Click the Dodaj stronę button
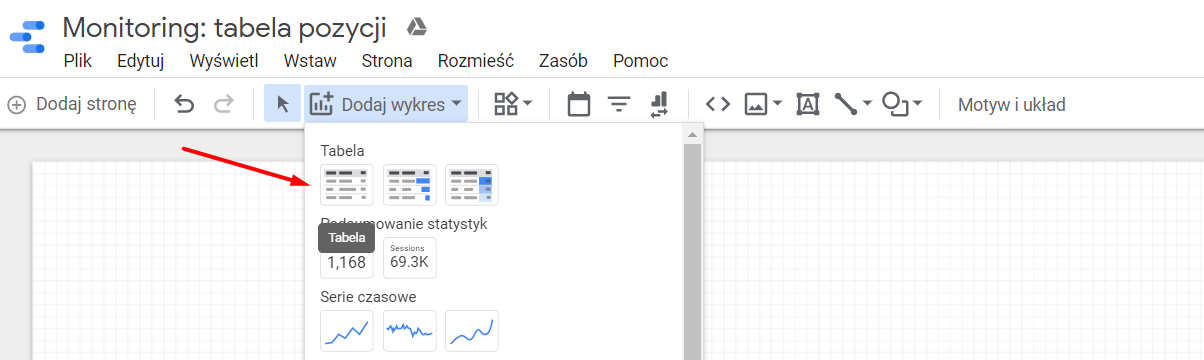 click(x=72, y=104)
